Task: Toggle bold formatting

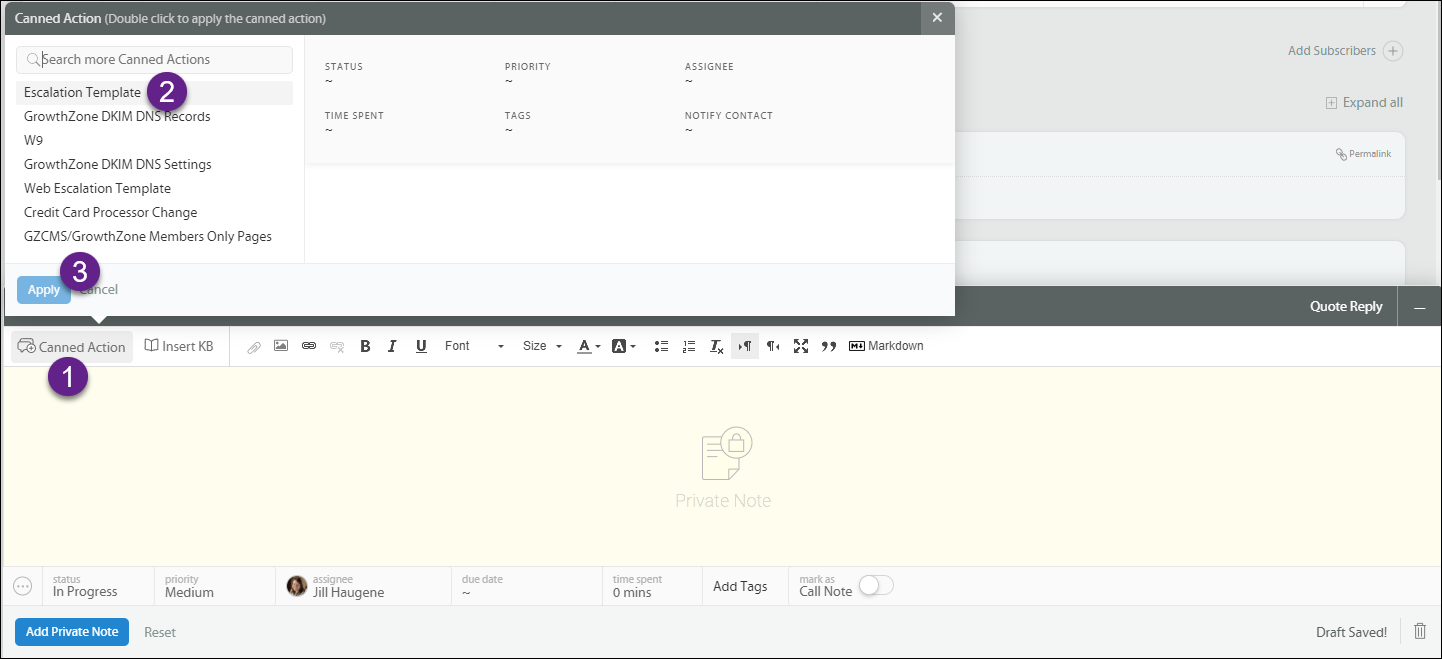Action: tap(365, 346)
